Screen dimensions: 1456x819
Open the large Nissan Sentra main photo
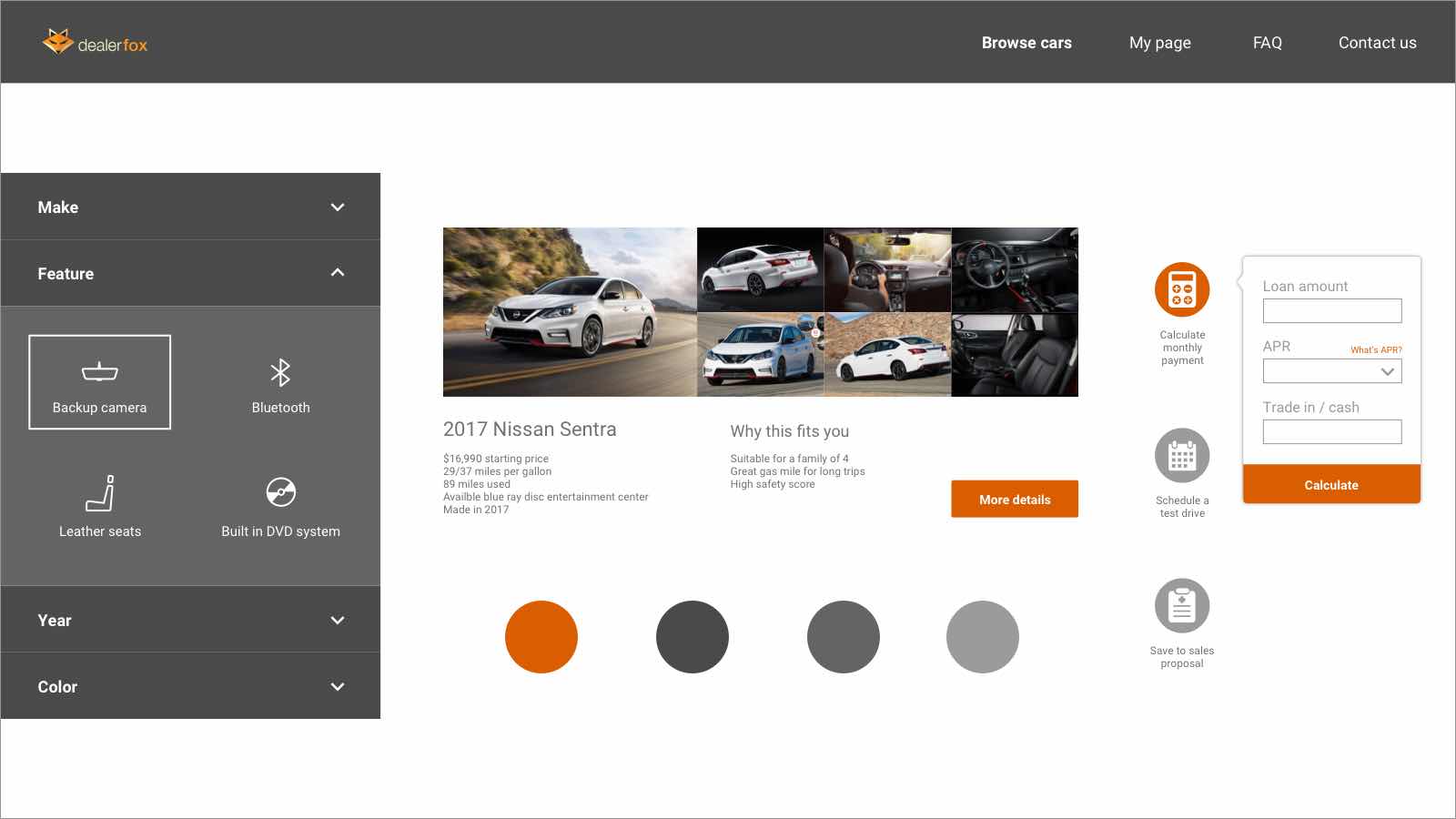(x=570, y=312)
